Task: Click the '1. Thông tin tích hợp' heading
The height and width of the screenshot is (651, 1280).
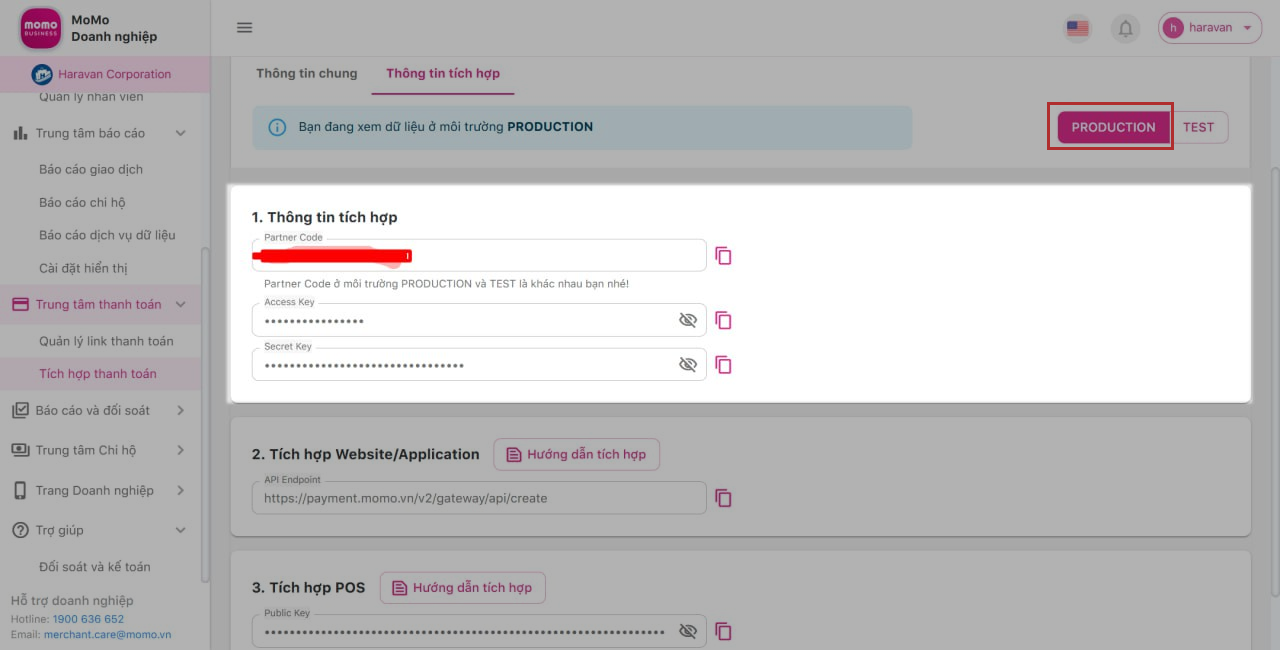Action: click(325, 217)
